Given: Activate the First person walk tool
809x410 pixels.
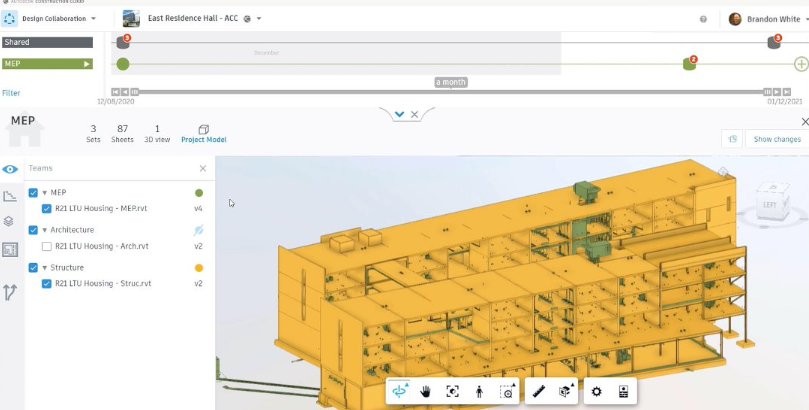Looking at the screenshot, I should click(x=479, y=391).
